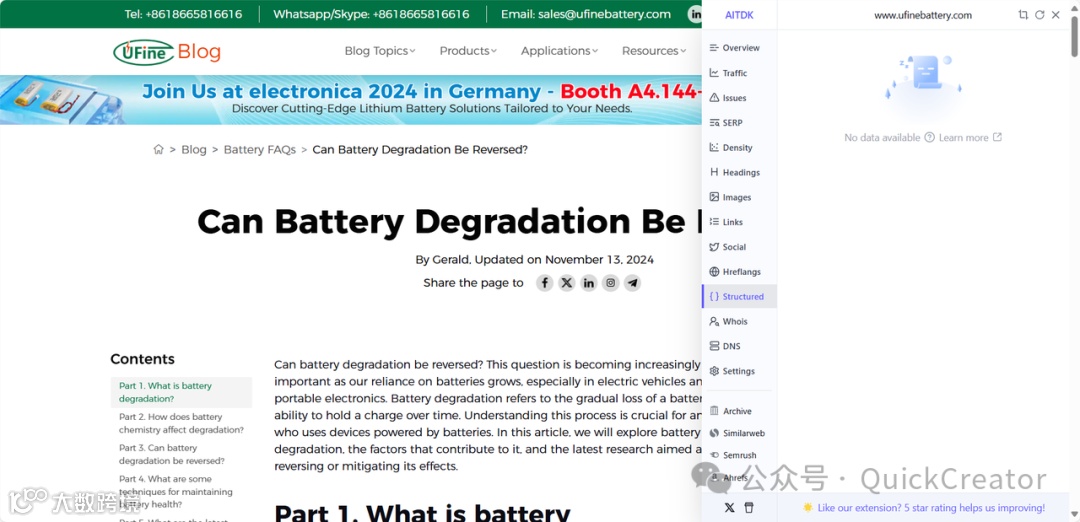Click the Semrush icon
Image resolution: width=1080 pixels, height=522 pixels.
click(714, 455)
